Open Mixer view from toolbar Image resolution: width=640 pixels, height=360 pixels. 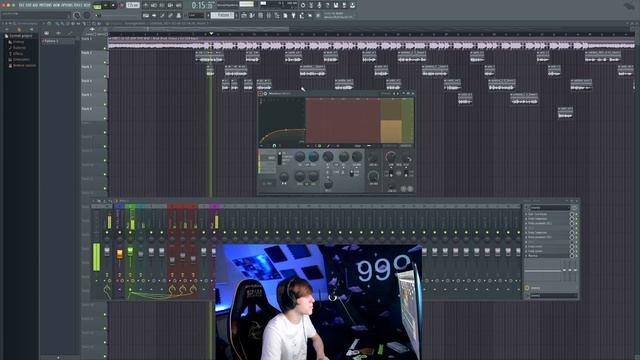[269, 16]
